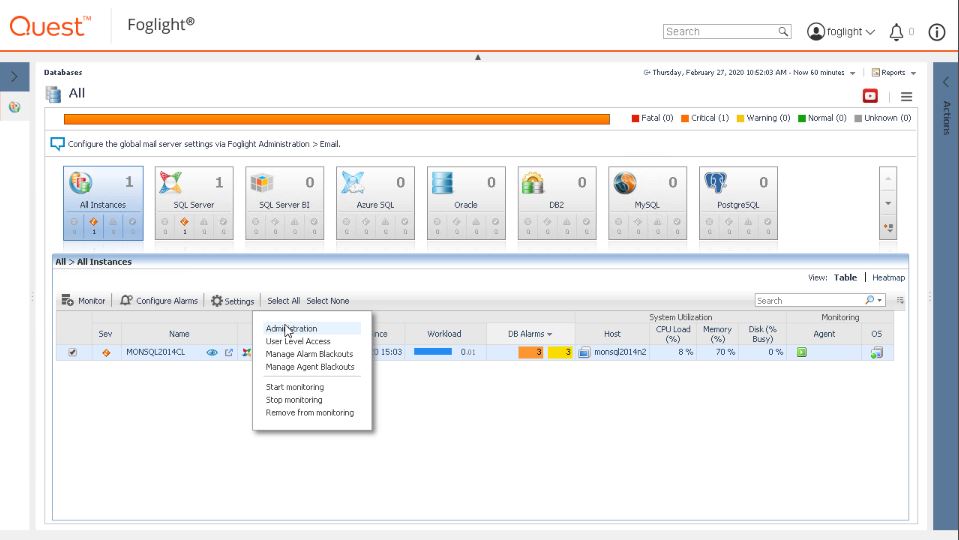
Task: Select the MySQL database tile
Action: point(647,203)
